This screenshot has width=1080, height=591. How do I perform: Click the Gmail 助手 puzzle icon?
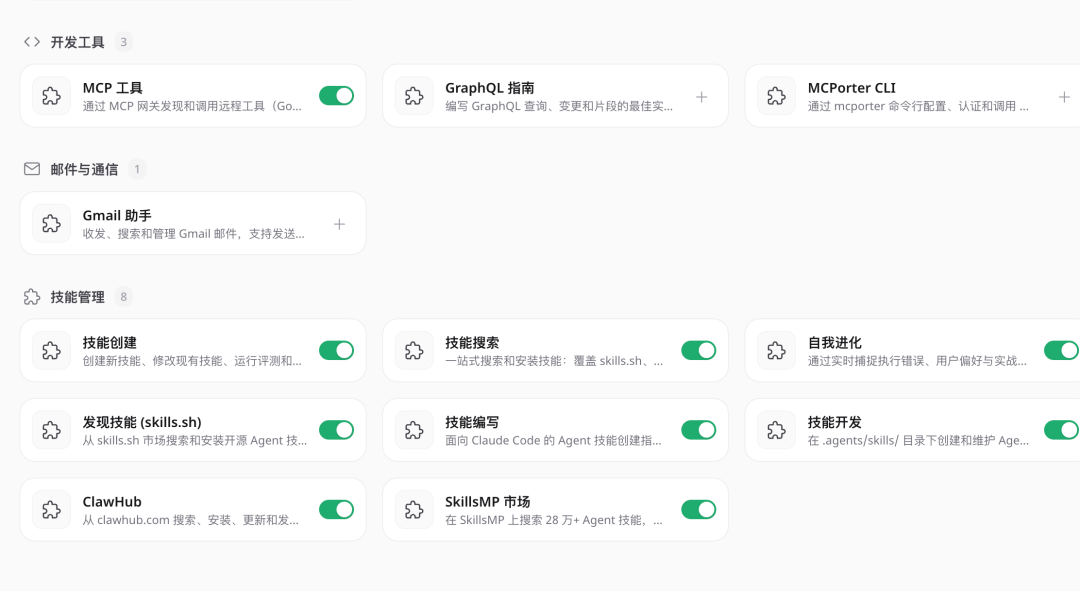tap(51, 223)
